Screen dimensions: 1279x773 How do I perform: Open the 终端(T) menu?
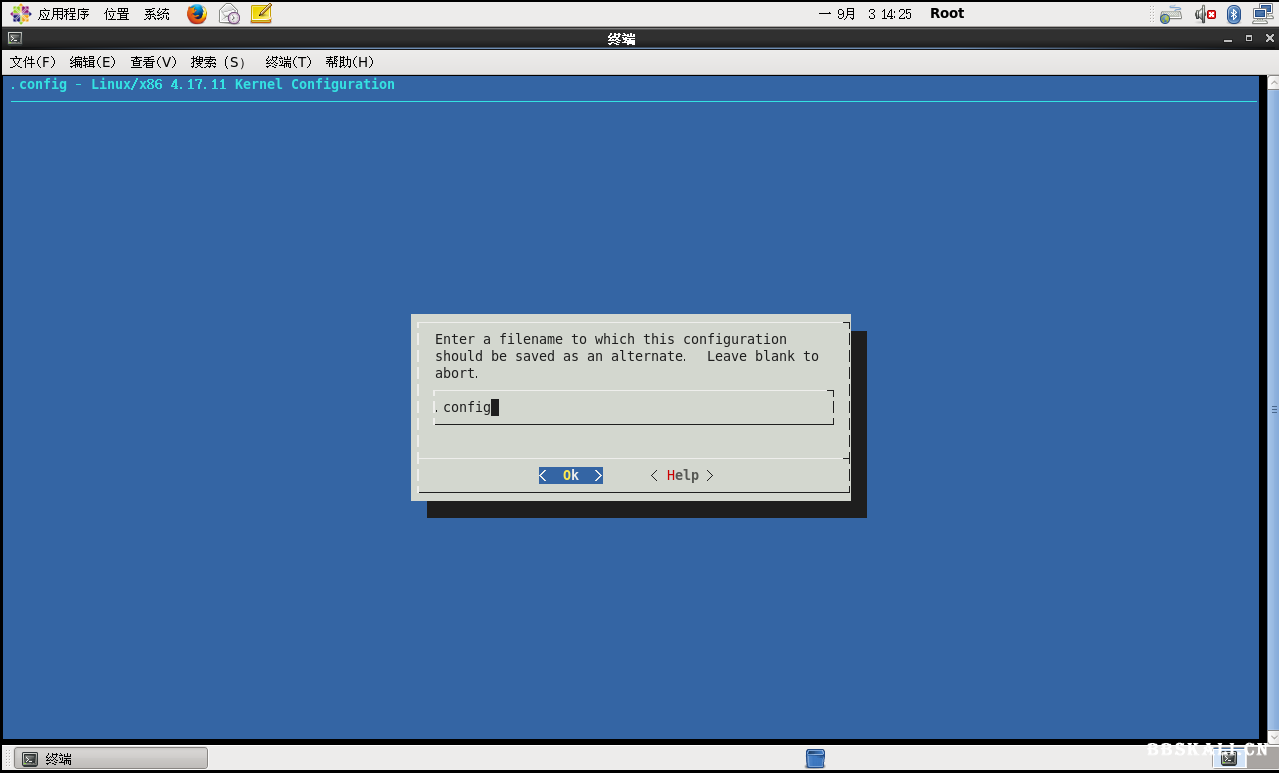[287, 61]
